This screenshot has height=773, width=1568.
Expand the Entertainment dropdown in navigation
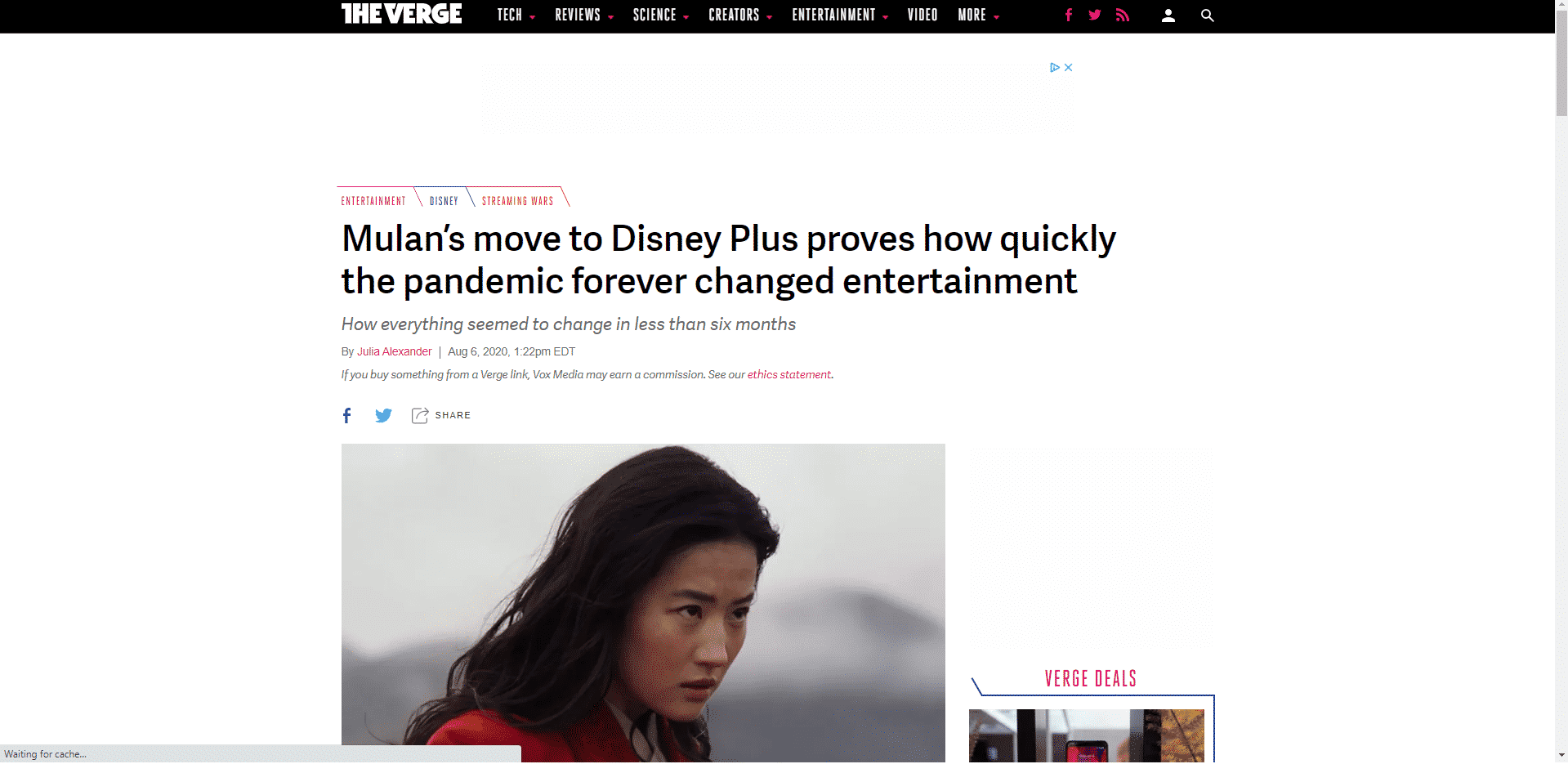(839, 15)
